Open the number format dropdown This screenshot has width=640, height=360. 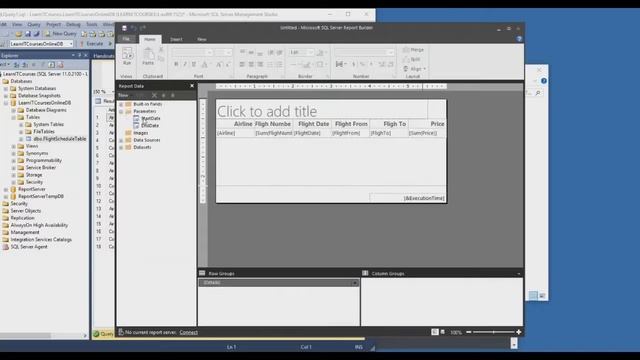(391, 52)
